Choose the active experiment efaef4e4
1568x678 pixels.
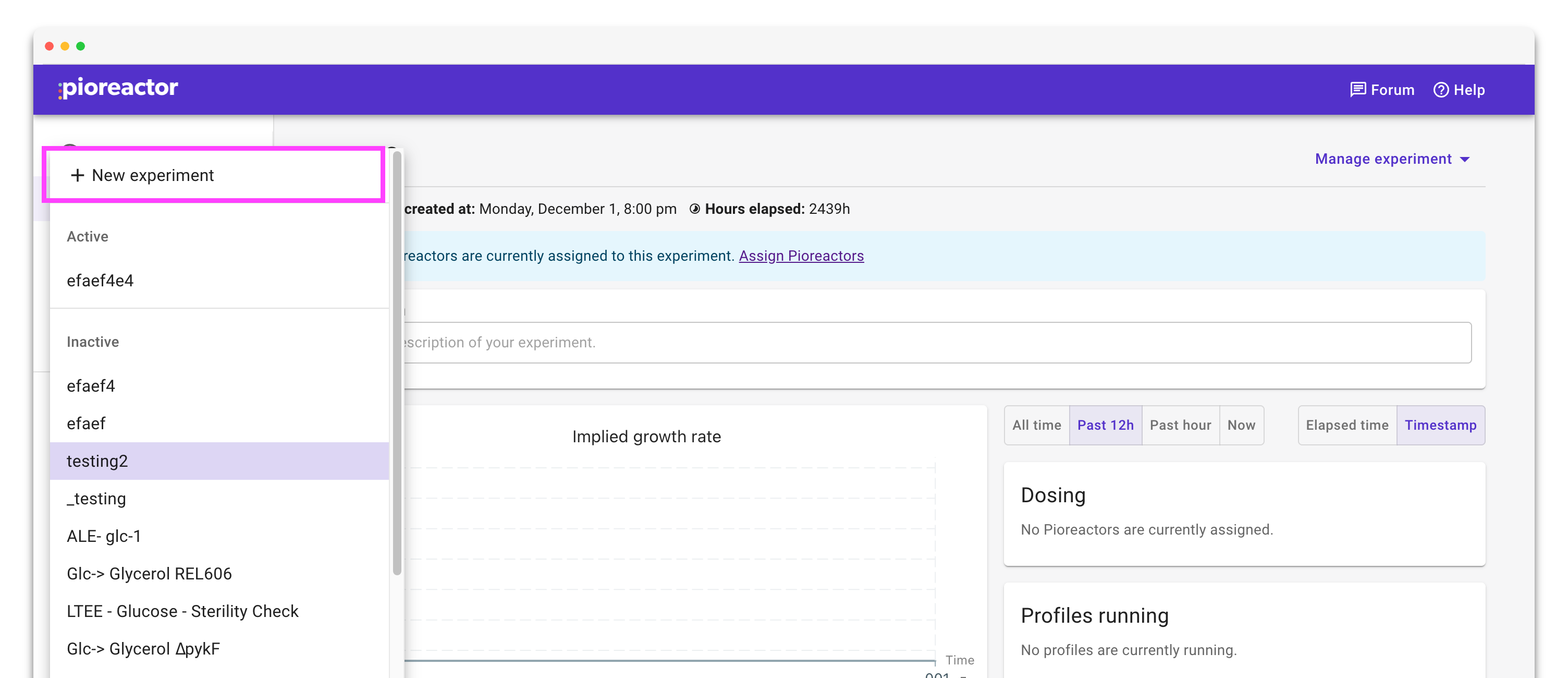point(101,281)
